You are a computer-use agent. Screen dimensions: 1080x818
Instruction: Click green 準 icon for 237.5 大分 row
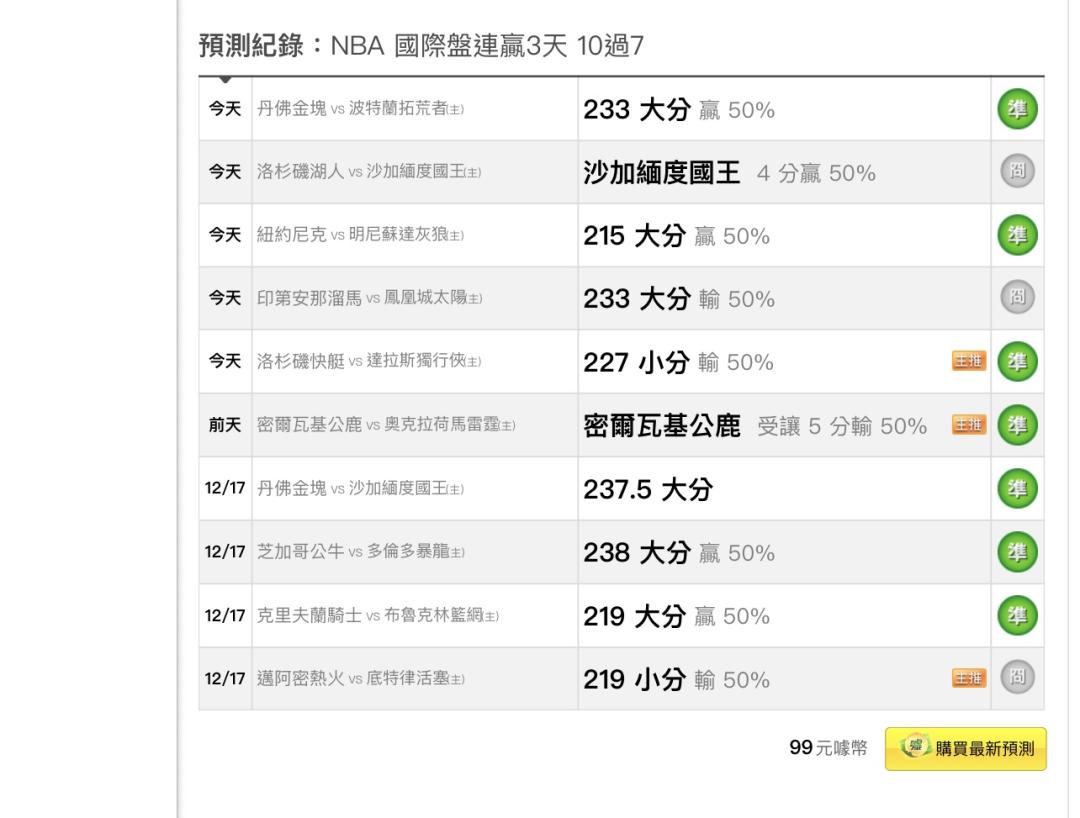[x=1017, y=489]
